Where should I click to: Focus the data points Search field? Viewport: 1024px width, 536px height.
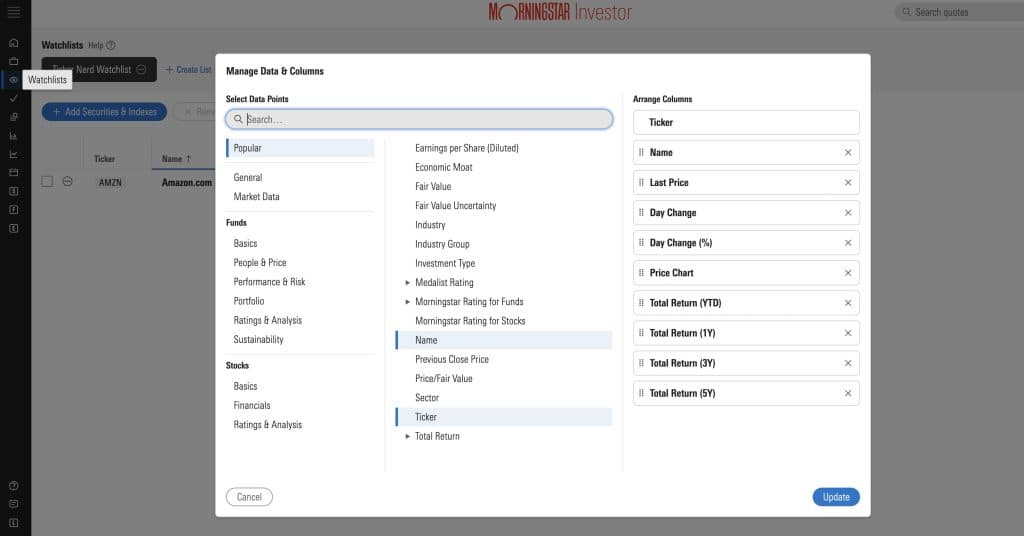tap(419, 119)
